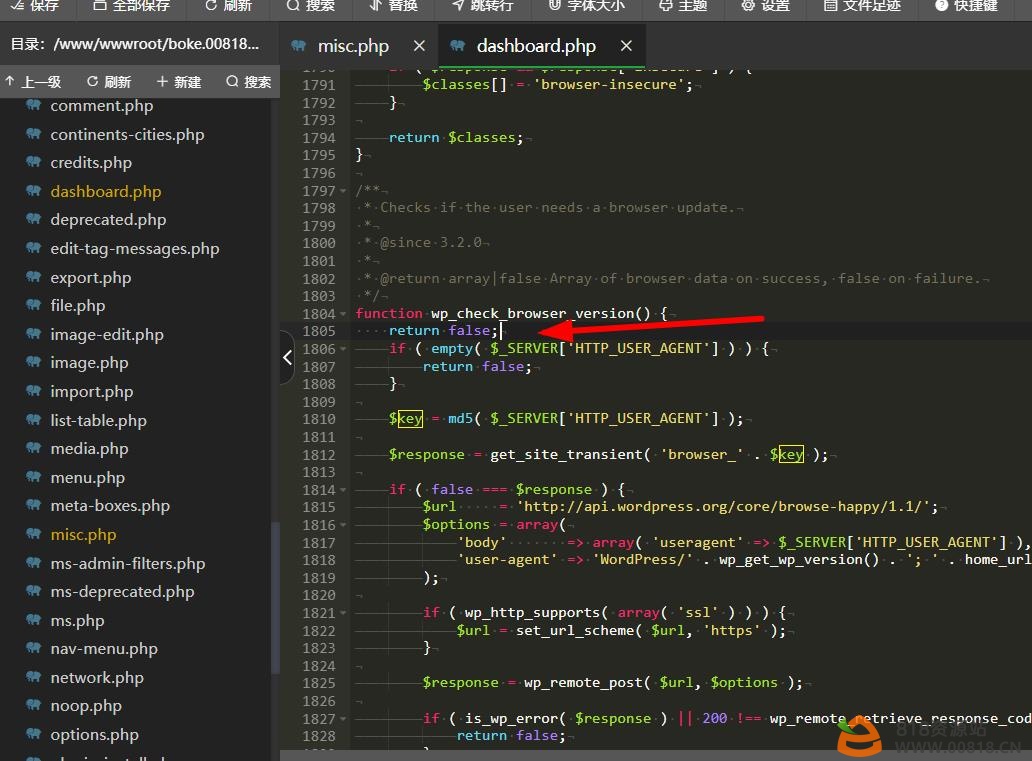Click line number 1805 in the gutter
Image resolution: width=1032 pixels, height=761 pixels.
click(x=319, y=331)
